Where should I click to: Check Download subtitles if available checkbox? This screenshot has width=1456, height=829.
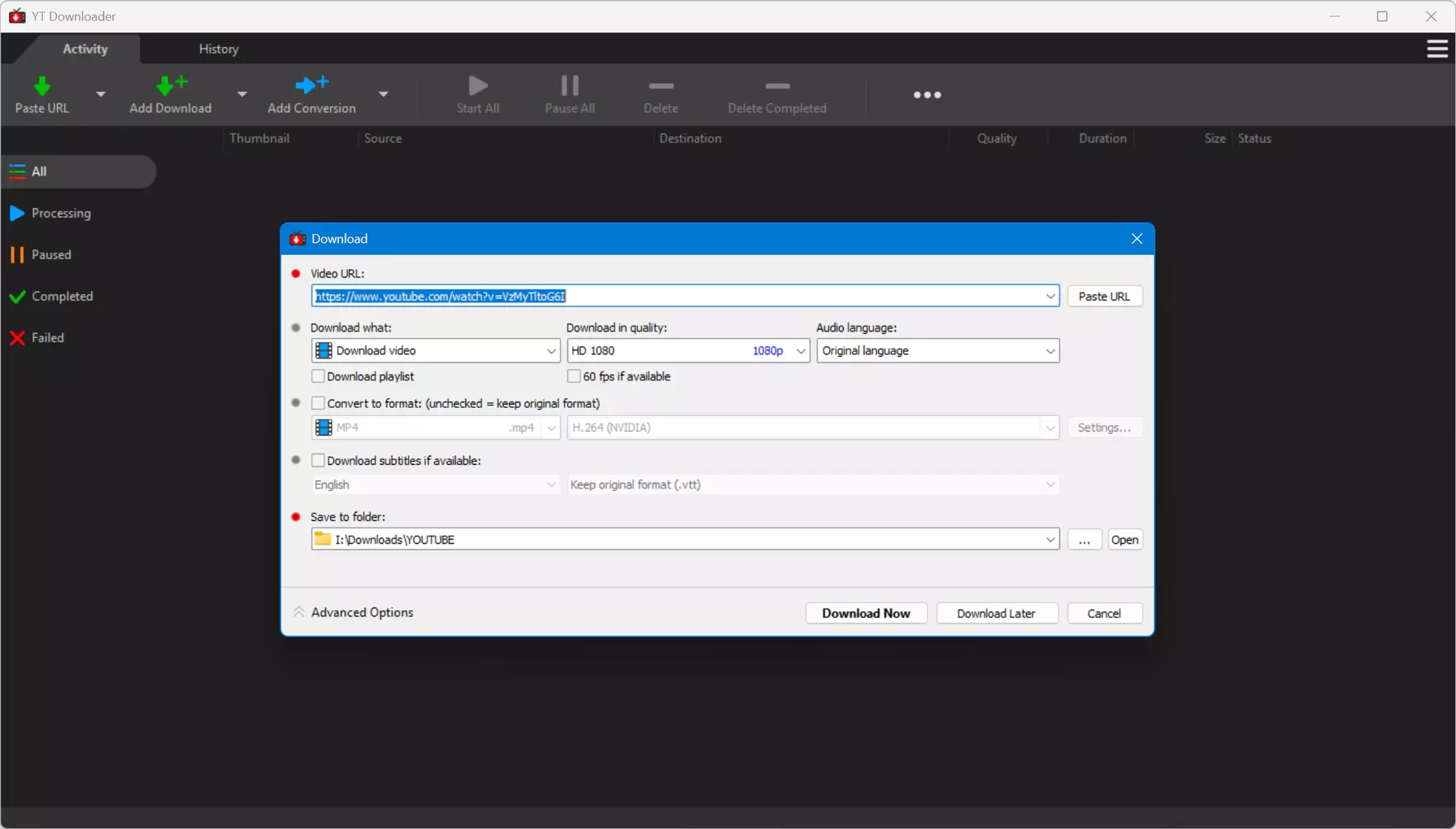(318, 460)
